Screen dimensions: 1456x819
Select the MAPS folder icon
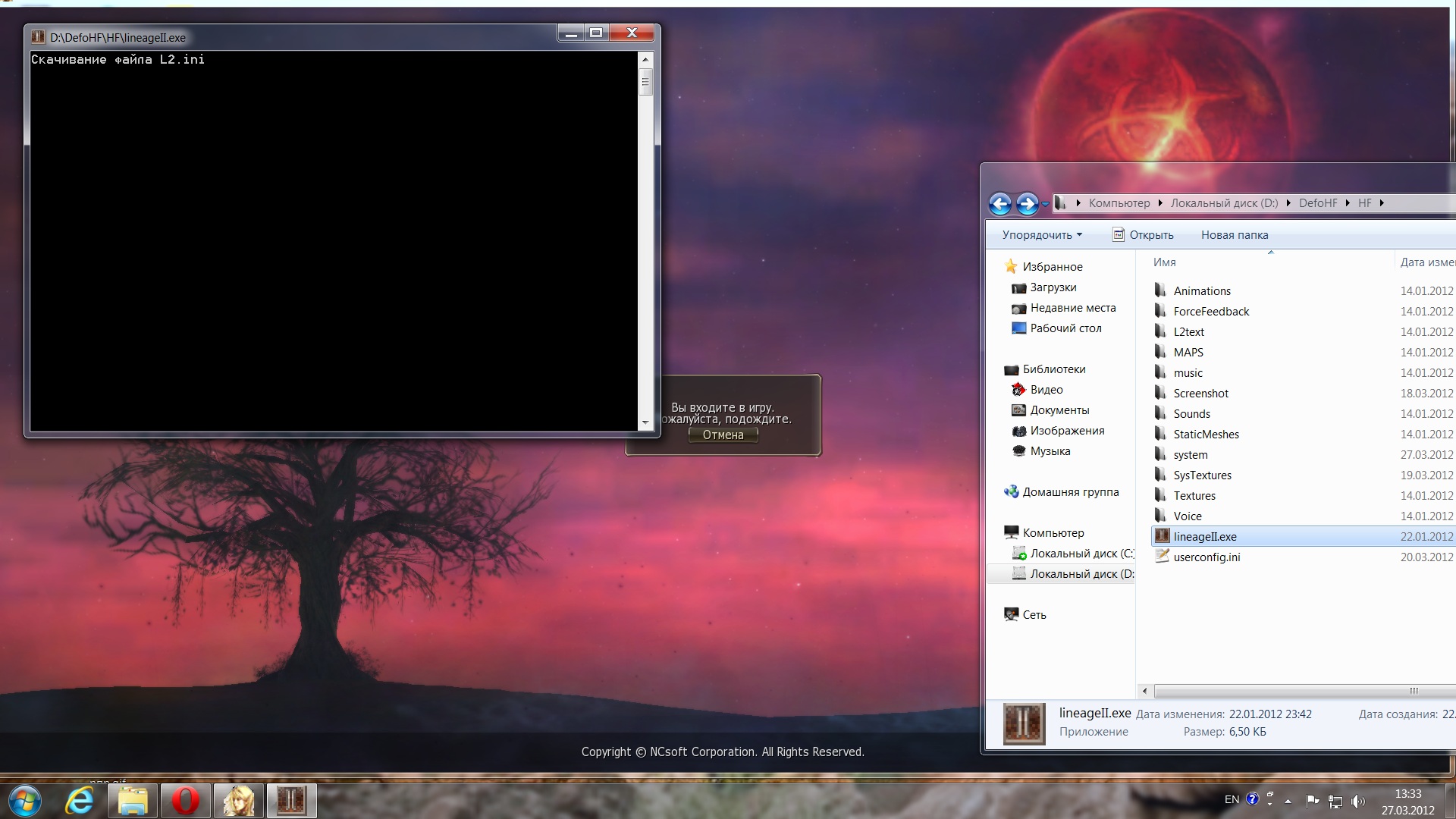1160,352
